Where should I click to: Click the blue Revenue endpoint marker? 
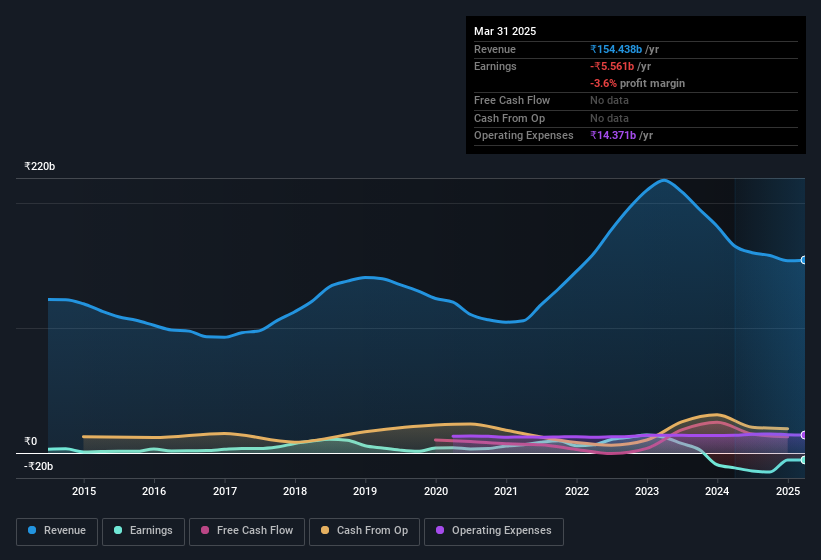click(804, 260)
